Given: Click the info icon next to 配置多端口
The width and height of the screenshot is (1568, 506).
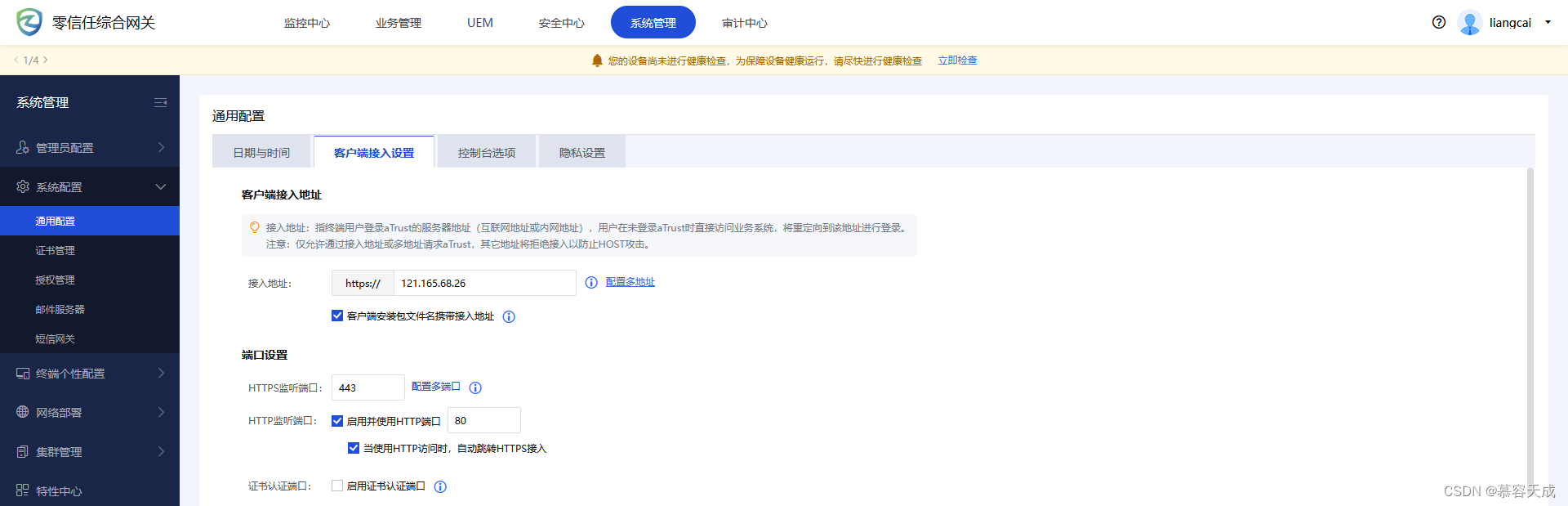Looking at the screenshot, I should tap(475, 388).
